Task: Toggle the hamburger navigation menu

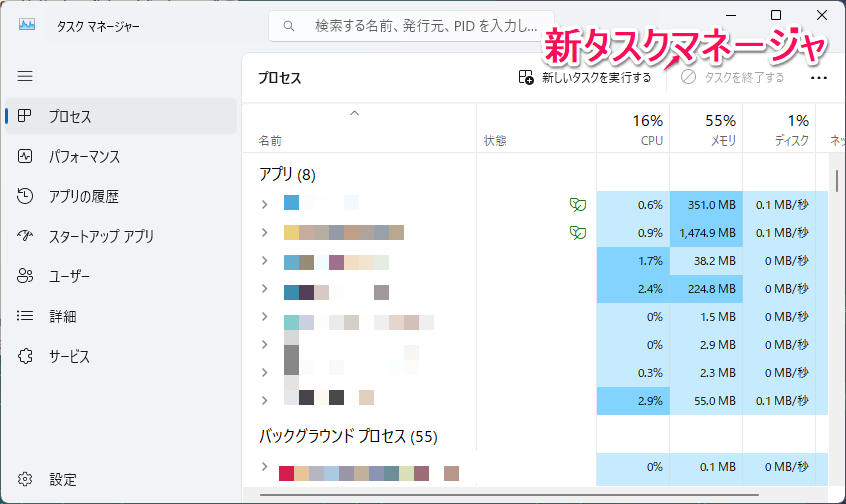Action: [25, 76]
